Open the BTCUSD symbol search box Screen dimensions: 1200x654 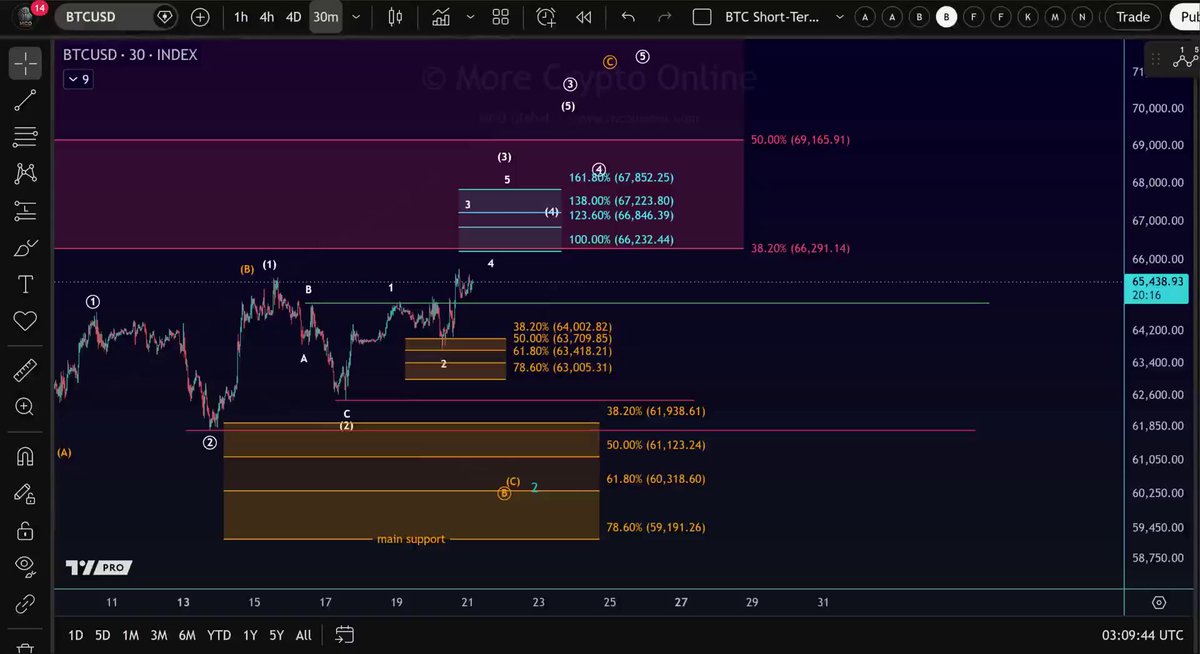[x=116, y=17]
